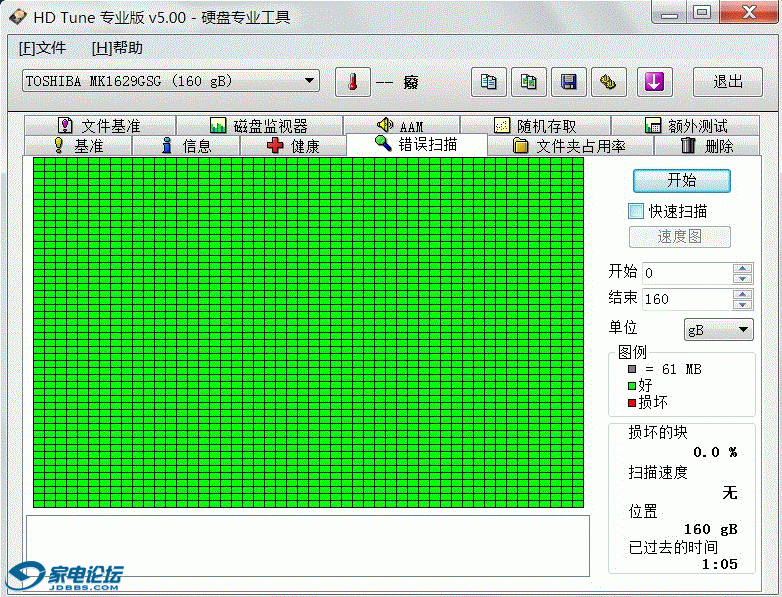Click the 退出 exit button
The width and height of the screenshot is (782, 597).
727,82
